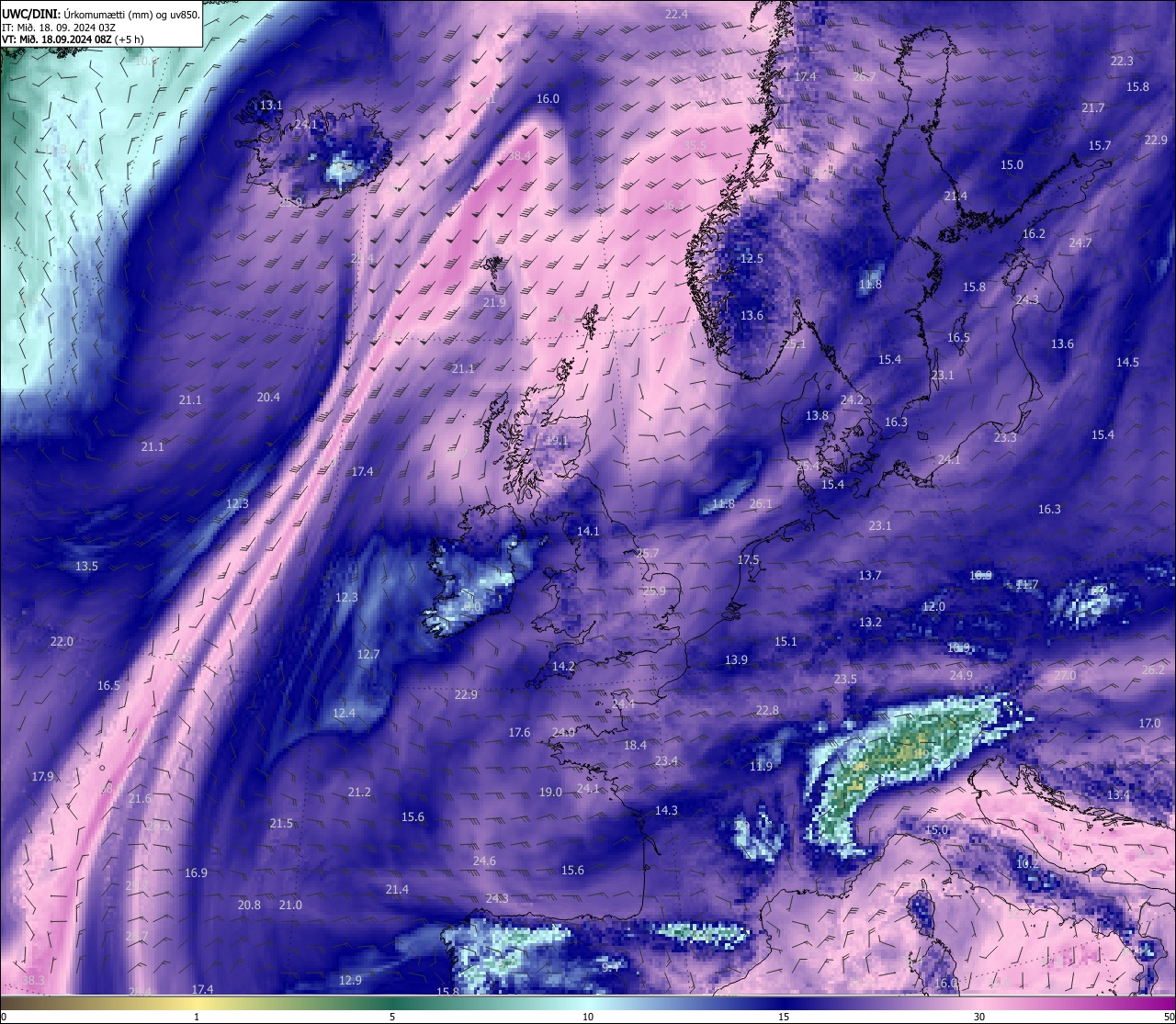Image resolution: width=1176 pixels, height=1024 pixels.
Task: Click the 18.4 value label
Action: click(635, 746)
